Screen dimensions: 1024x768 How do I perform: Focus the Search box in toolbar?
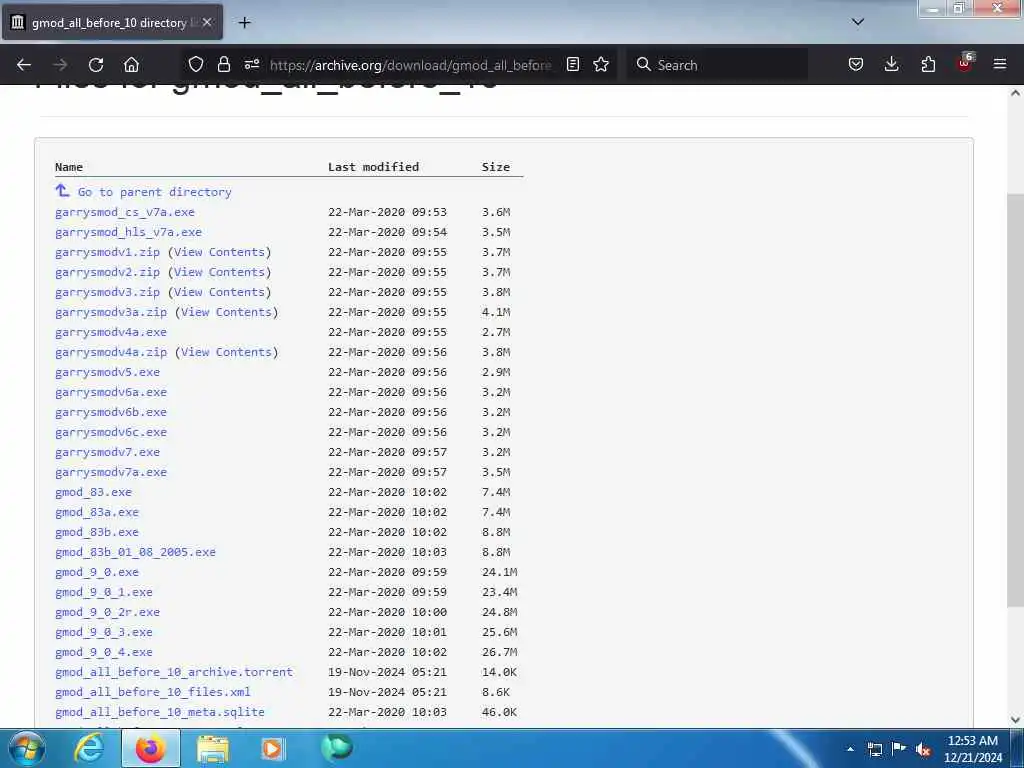[717, 65]
